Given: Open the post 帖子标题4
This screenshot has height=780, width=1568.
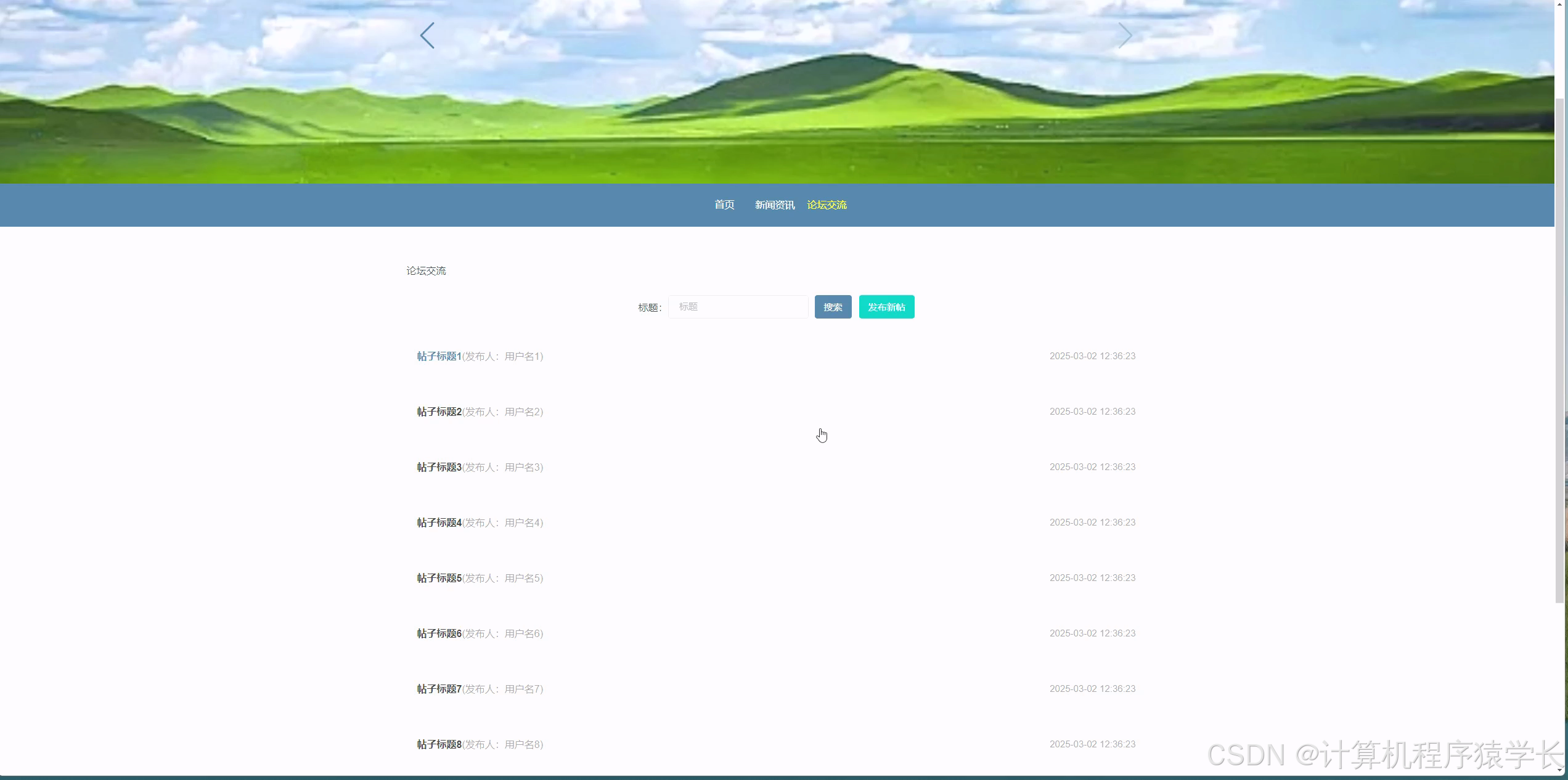Looking at the screenshot, I should 438,522.
